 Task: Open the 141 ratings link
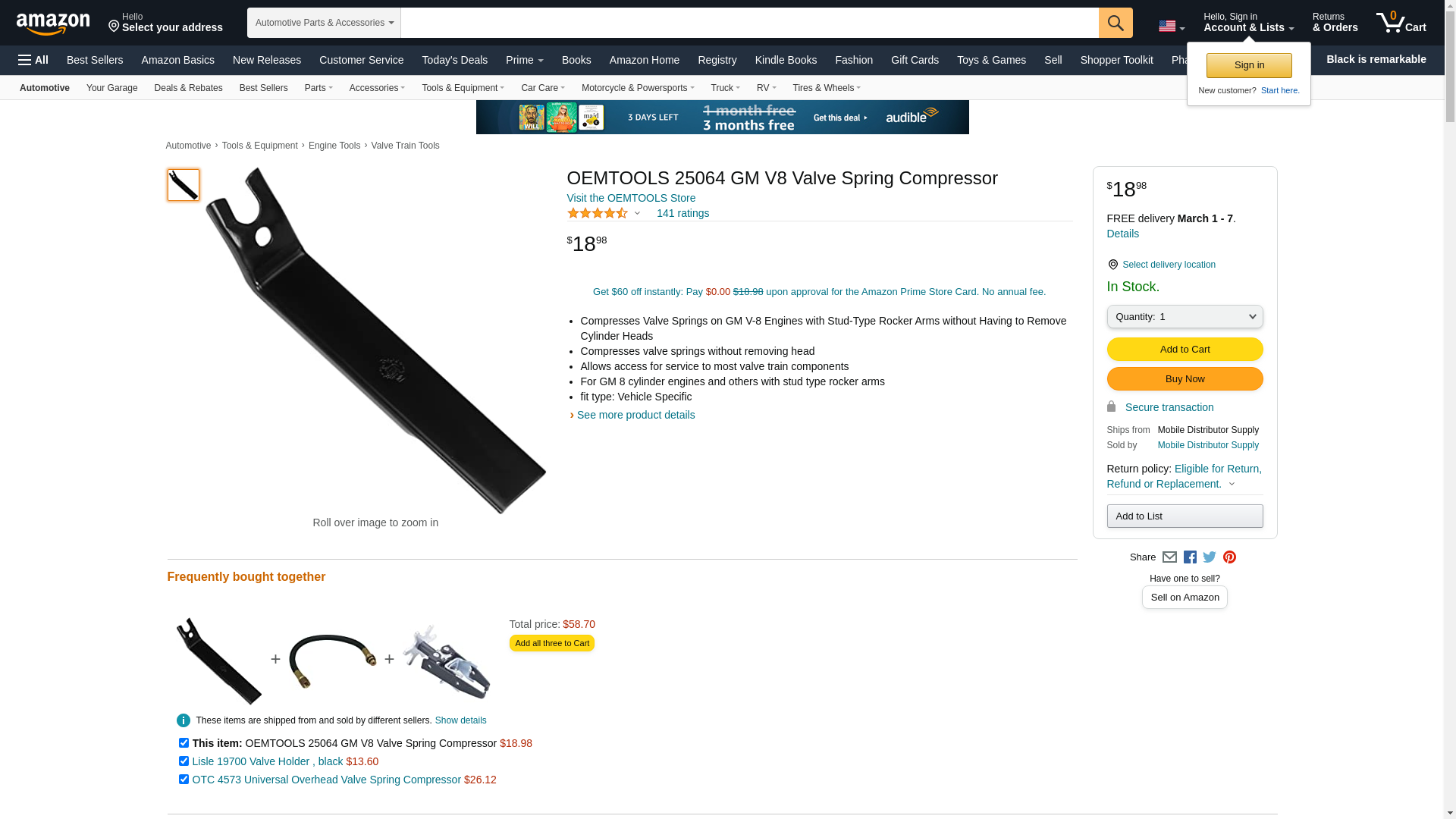coord(682,214)
